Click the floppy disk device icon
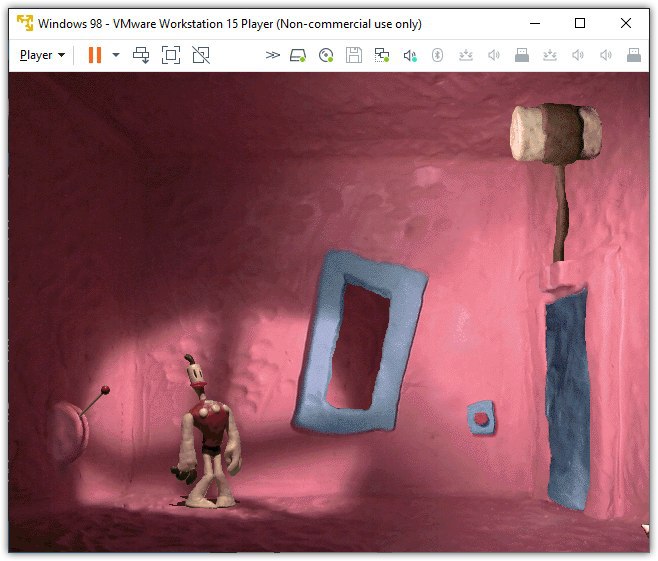Viewport: 658px width, 561px height. 354,55
